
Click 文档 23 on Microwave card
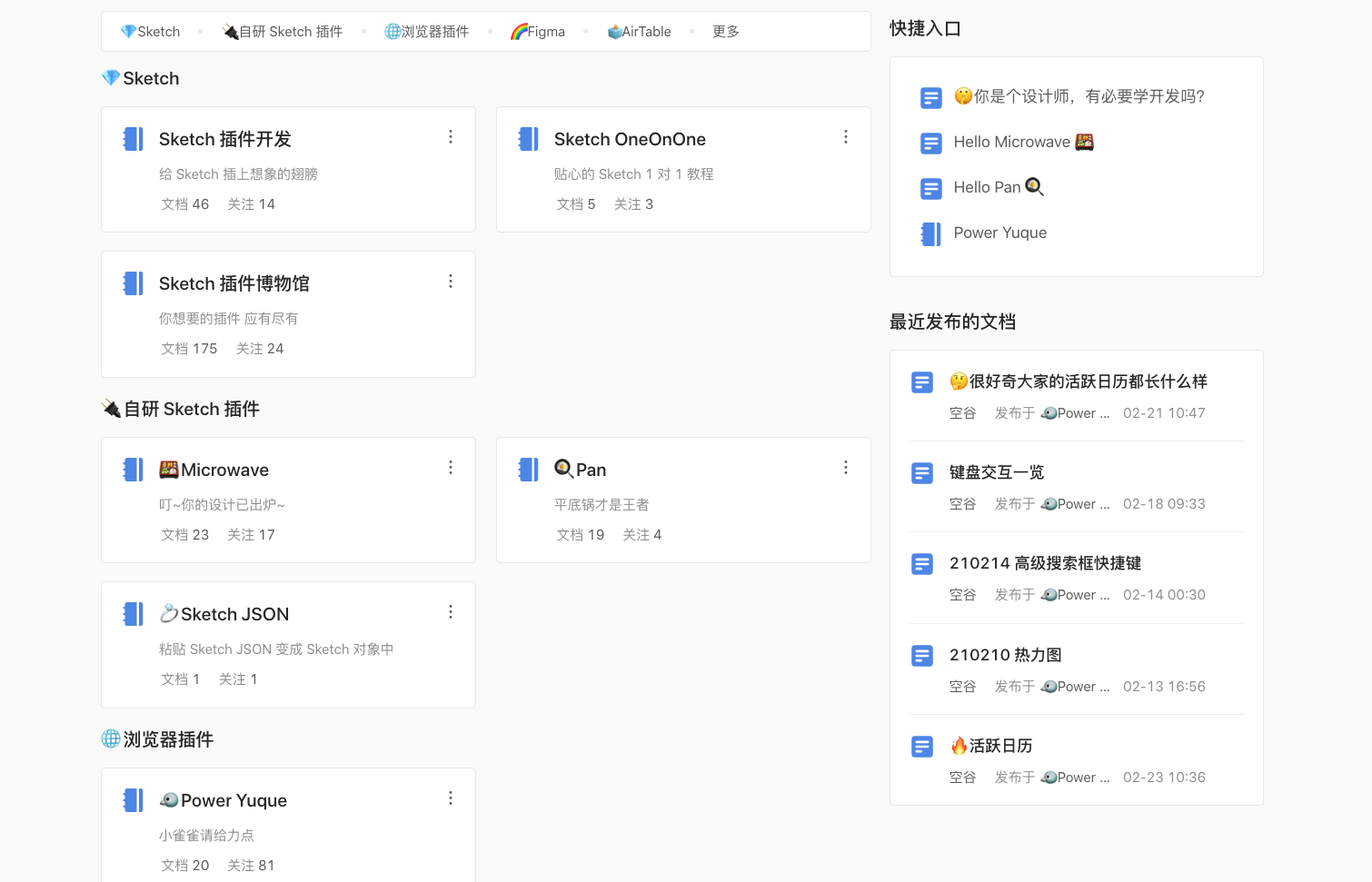coord(185,535)
